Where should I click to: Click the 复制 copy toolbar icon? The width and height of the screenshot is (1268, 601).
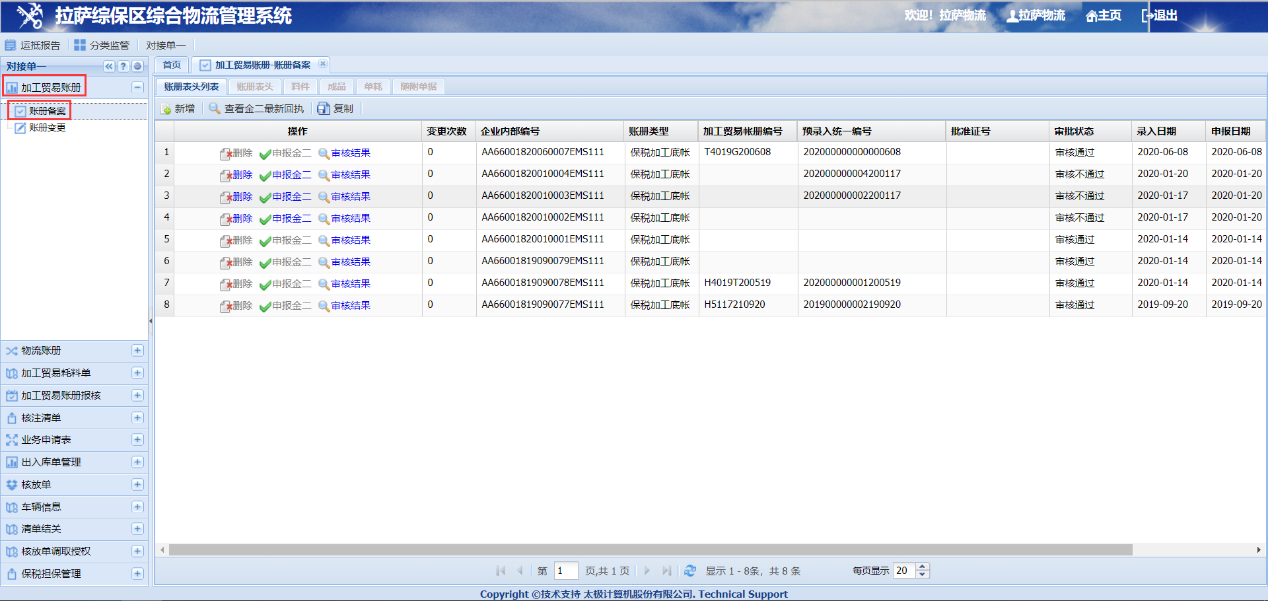point(323,109)
